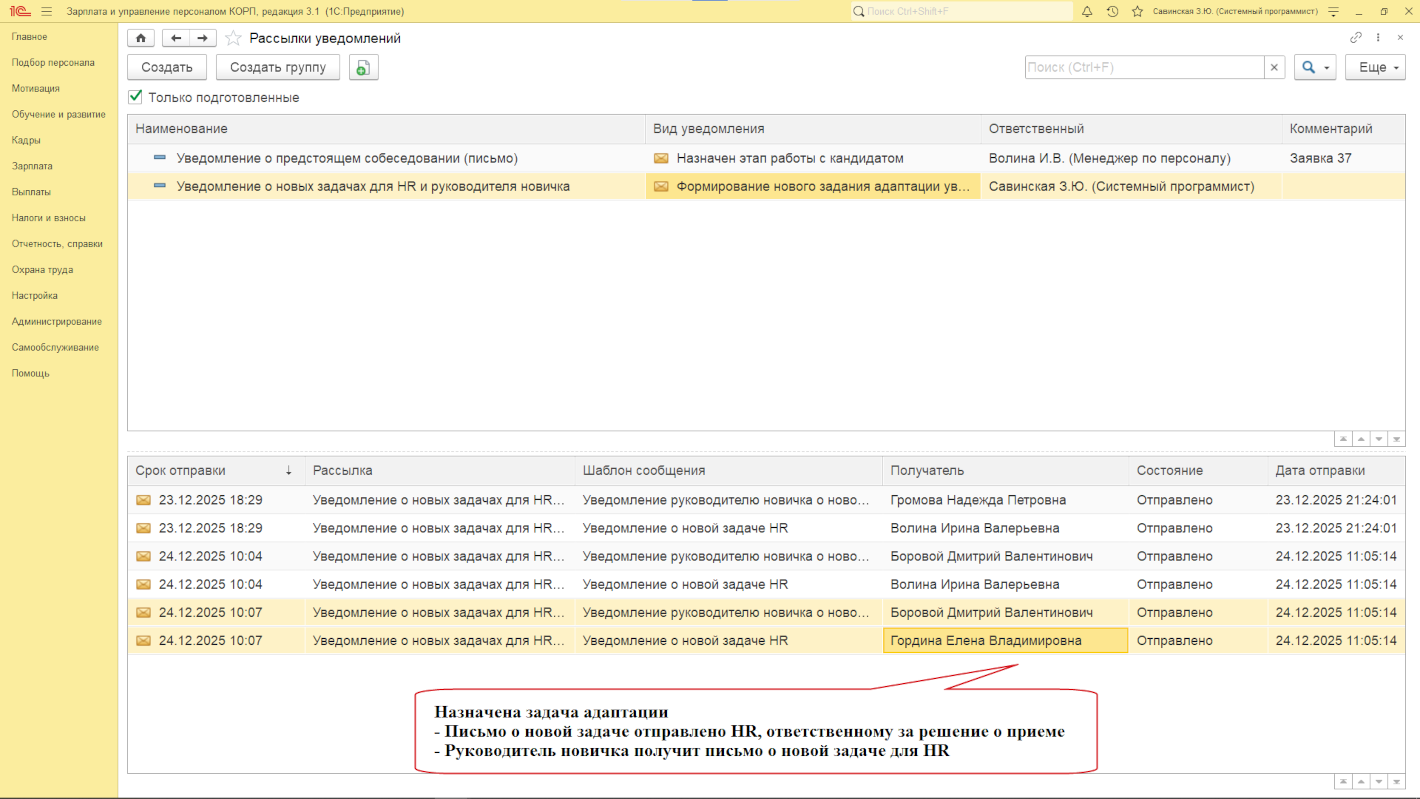Click the Поиск (Ctrl+F) input field
1420x799 pixels.
tap(1144, 67)
